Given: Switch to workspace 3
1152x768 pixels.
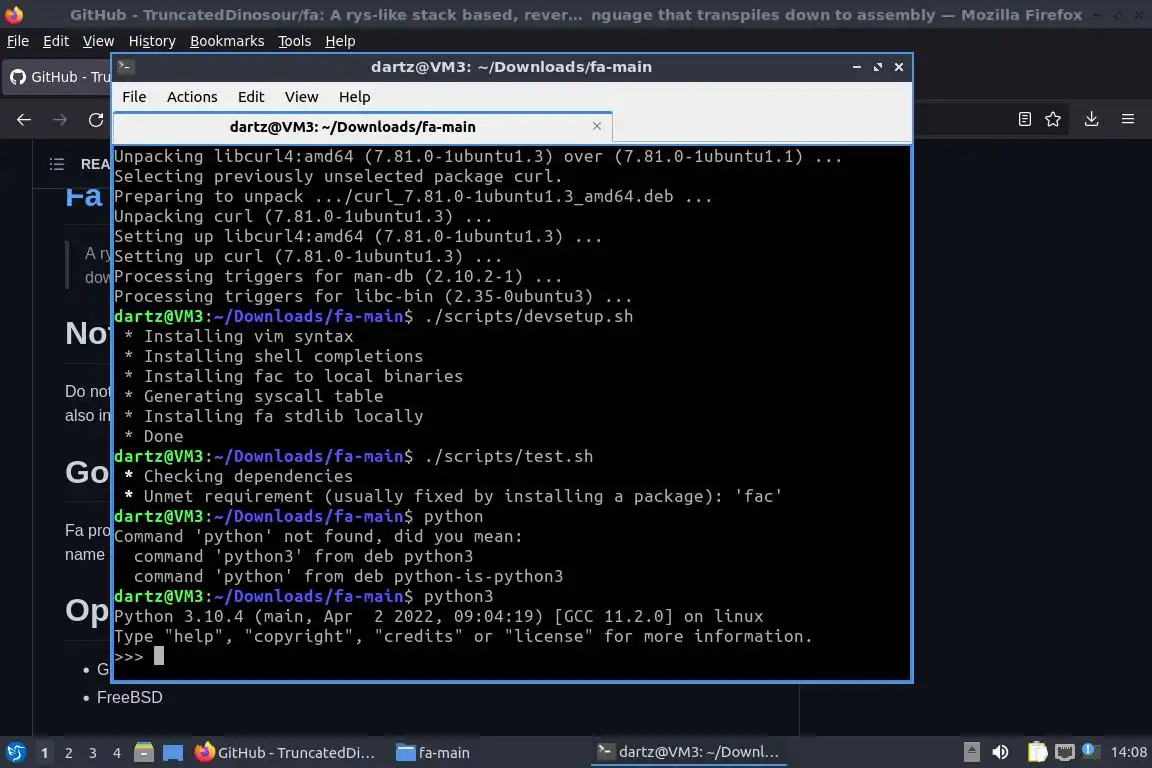Looking at the screenshot, I should click(93, 753).
